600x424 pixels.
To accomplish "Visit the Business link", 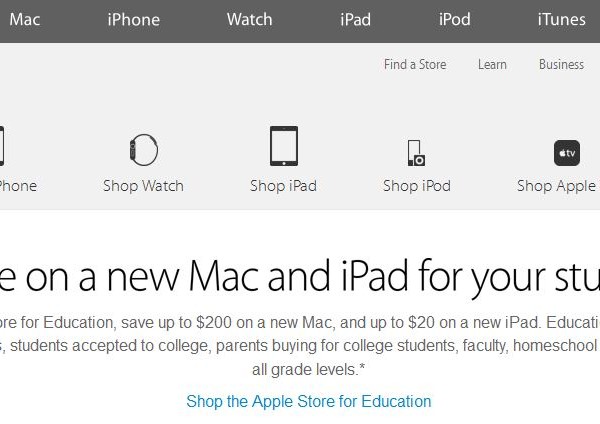I will pyautogui.click(x=561, y=64).
